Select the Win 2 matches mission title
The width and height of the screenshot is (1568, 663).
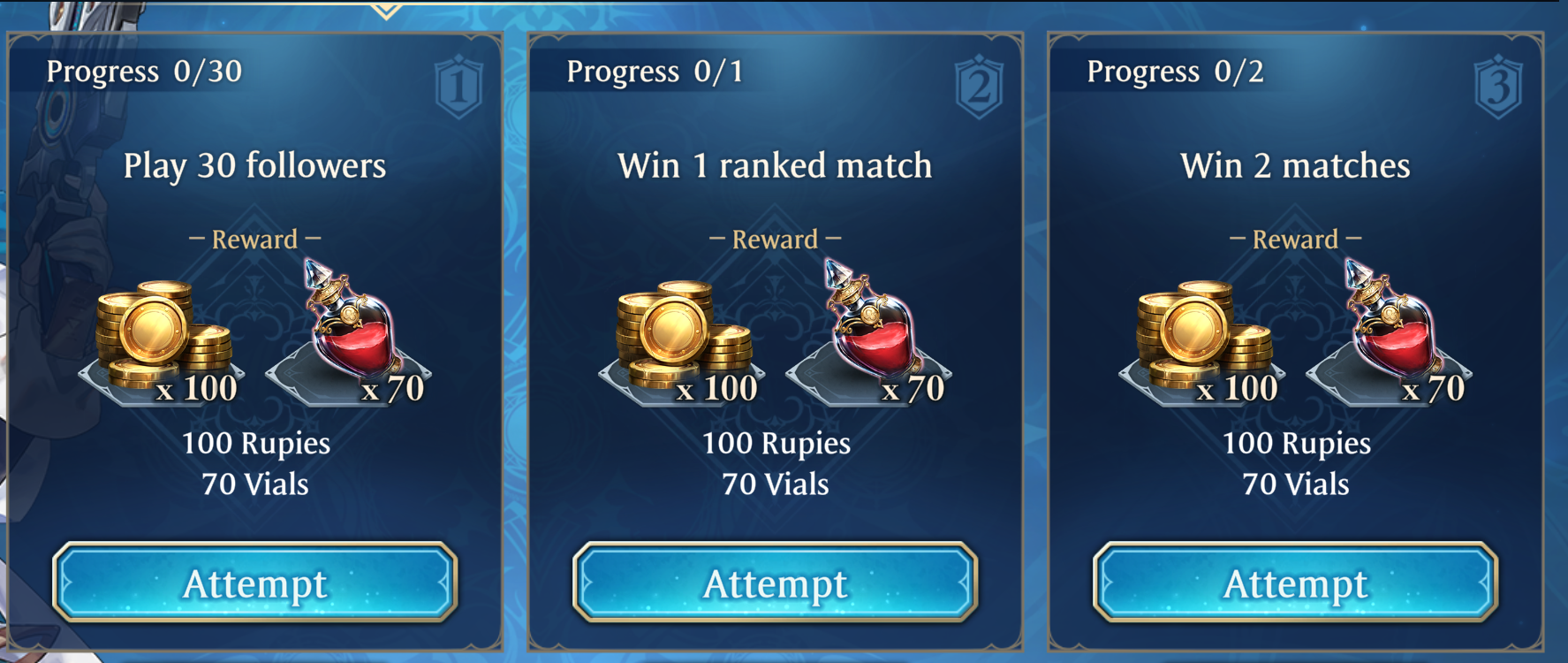click(1295, 165)
